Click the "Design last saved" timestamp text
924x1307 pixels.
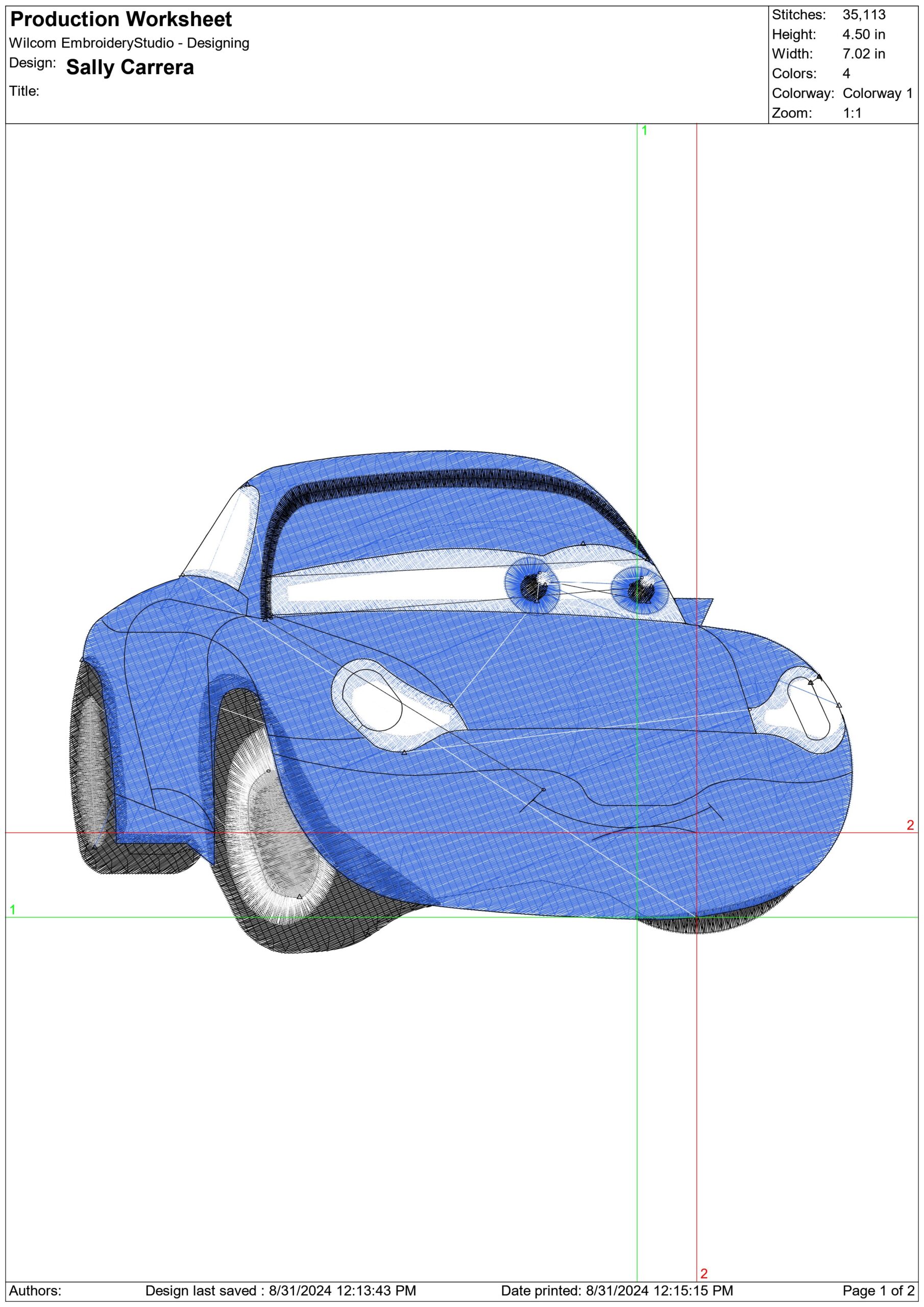[281, 1291]
